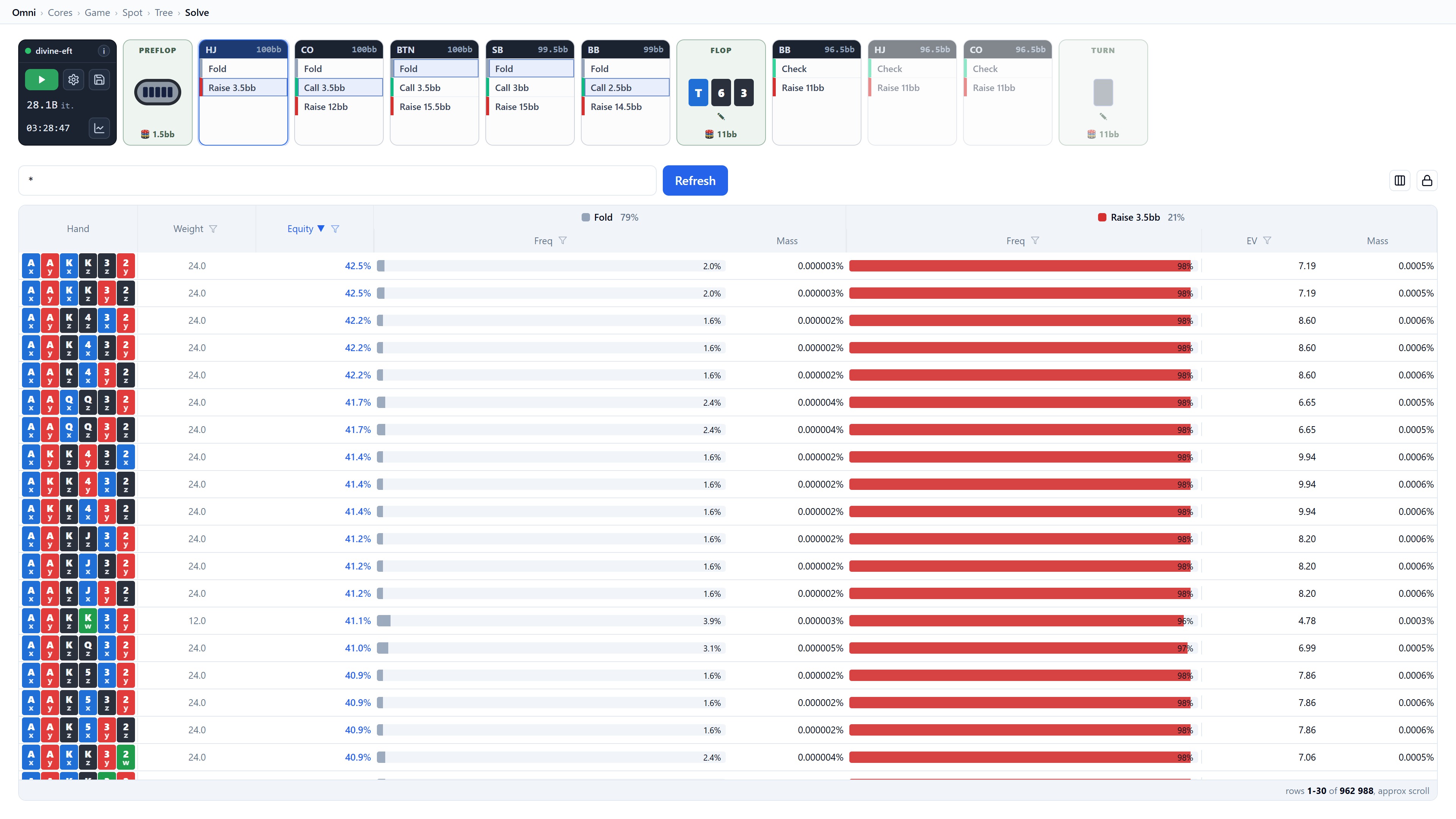
Task: Go to Omni breadcrumb
Action: tap(24, 13)
